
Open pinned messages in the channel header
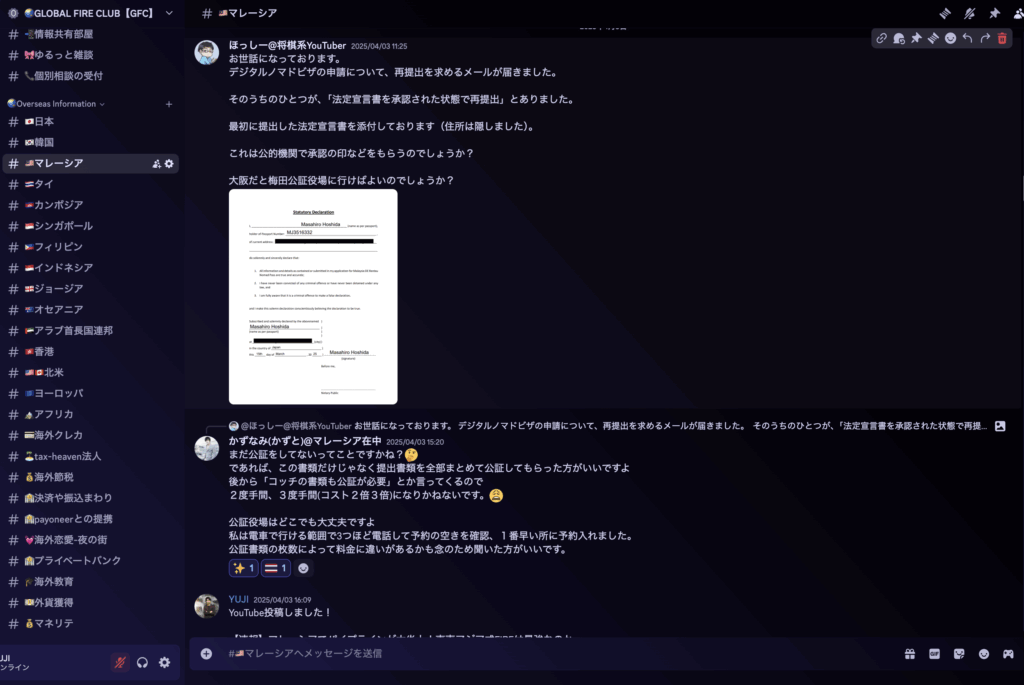(994, 13)
